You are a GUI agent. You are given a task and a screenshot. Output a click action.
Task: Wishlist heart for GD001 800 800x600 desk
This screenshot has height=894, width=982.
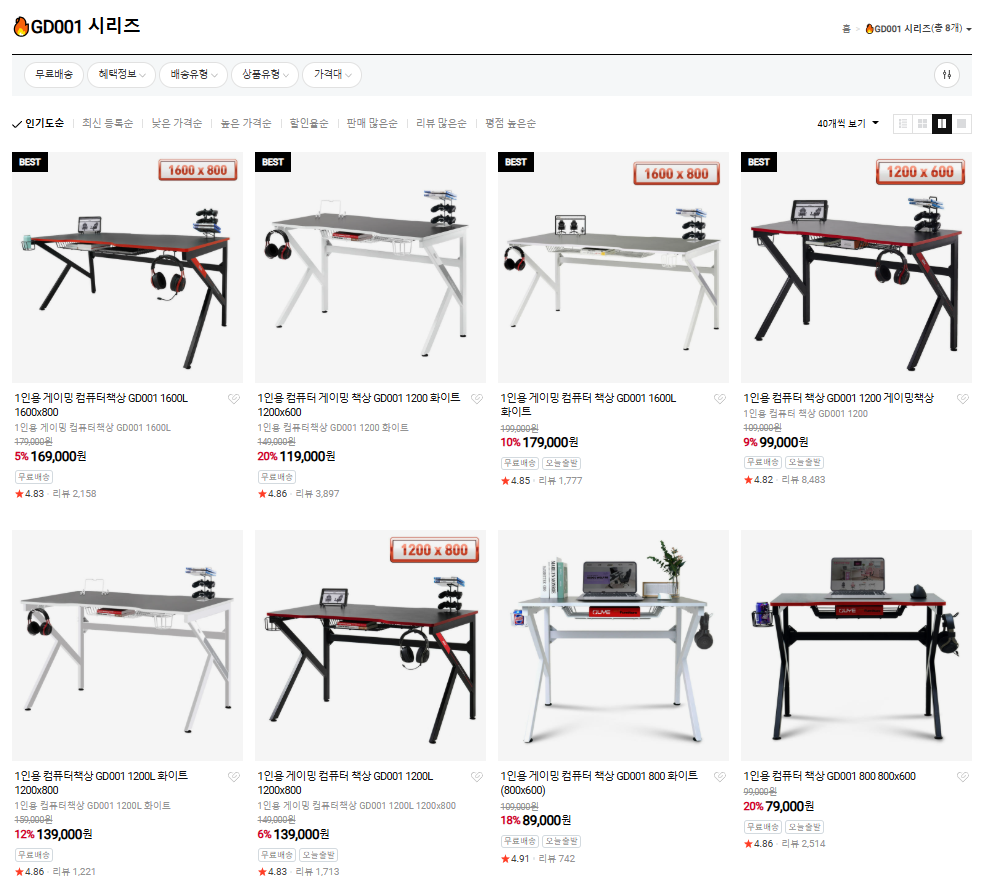point(963,777)
